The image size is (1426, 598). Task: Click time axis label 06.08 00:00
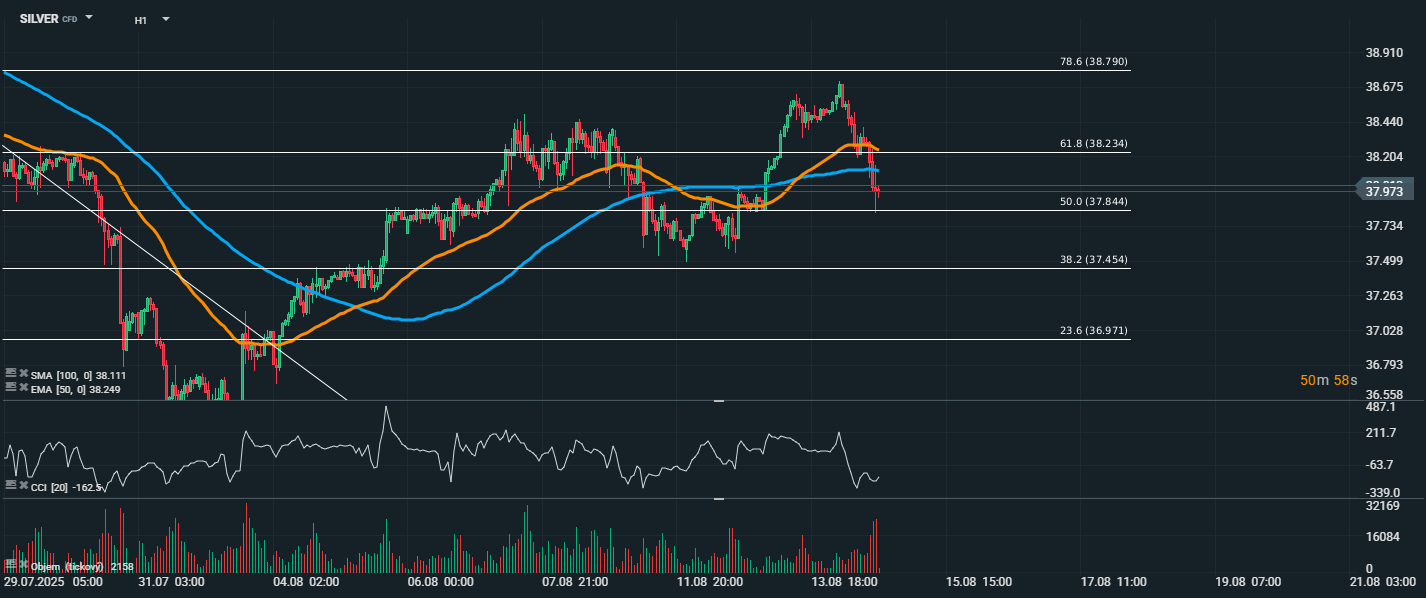[441, 581]
